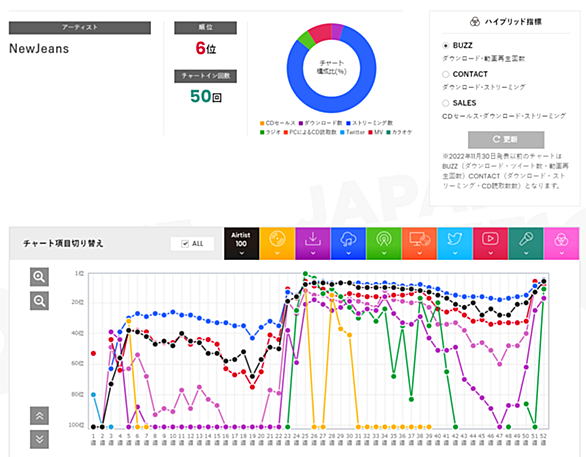Click the 6位 rank value
Screen dimensions: 586x457
206,48
